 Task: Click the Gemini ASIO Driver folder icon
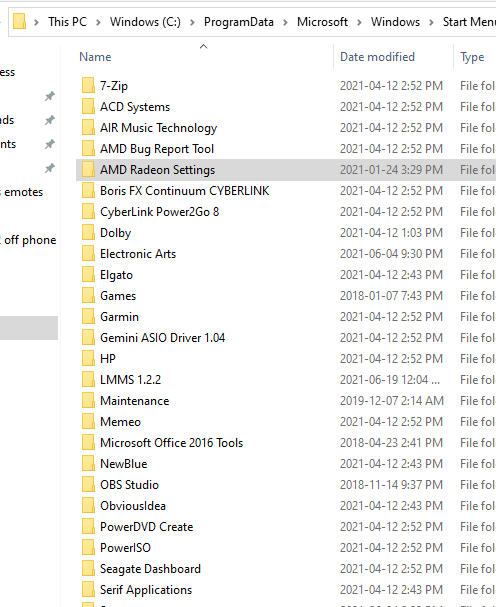point(88,338)
